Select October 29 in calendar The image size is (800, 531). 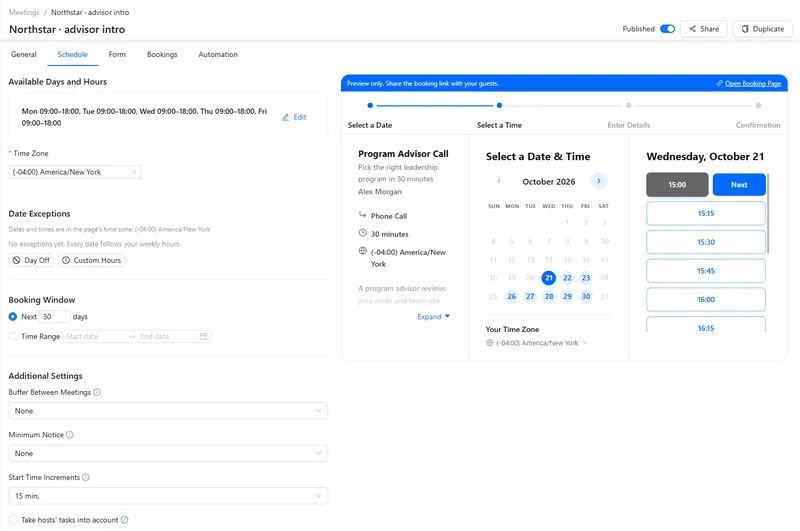567,296
